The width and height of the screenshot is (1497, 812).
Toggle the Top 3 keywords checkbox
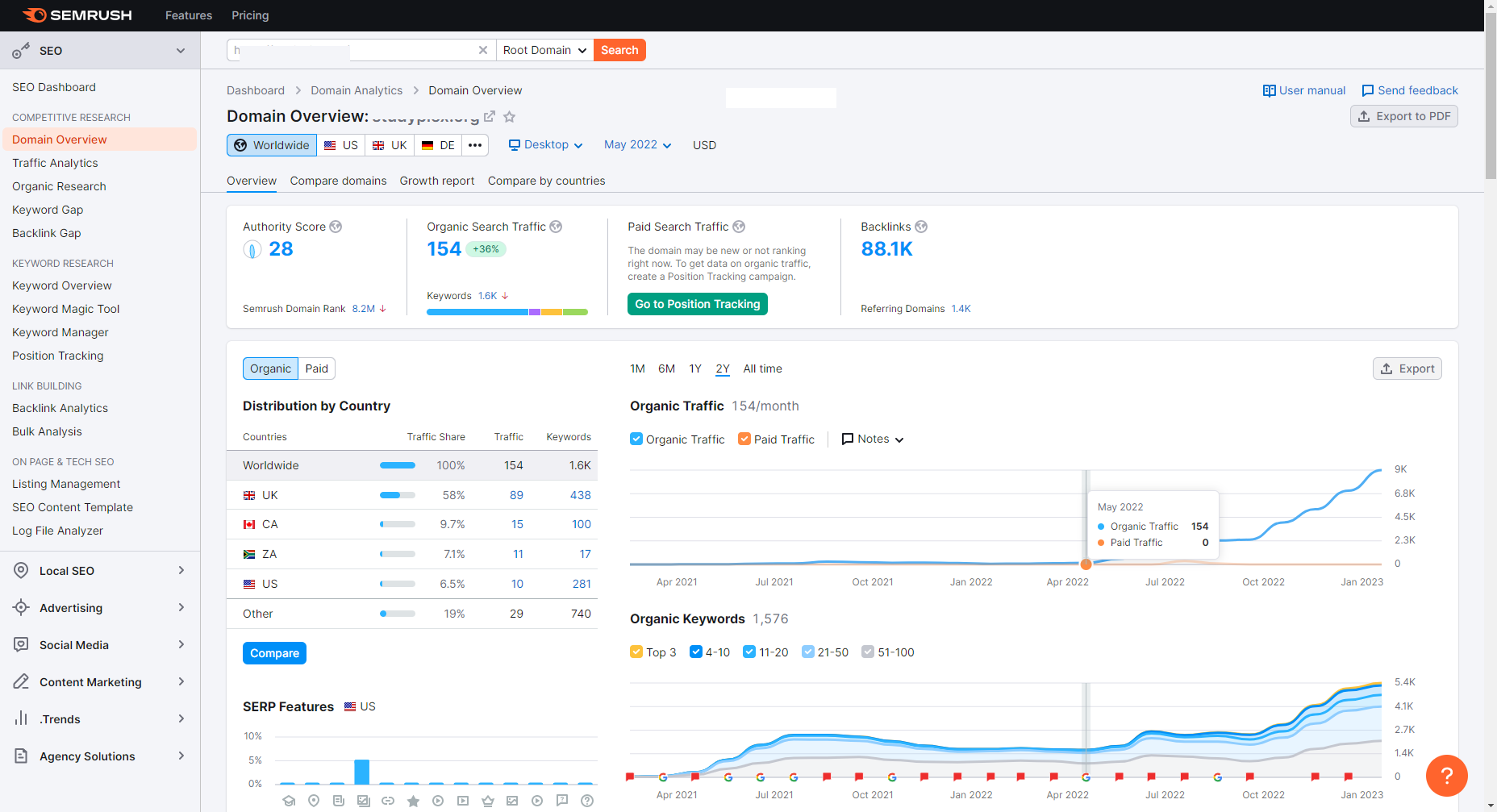tap(636, 652)
